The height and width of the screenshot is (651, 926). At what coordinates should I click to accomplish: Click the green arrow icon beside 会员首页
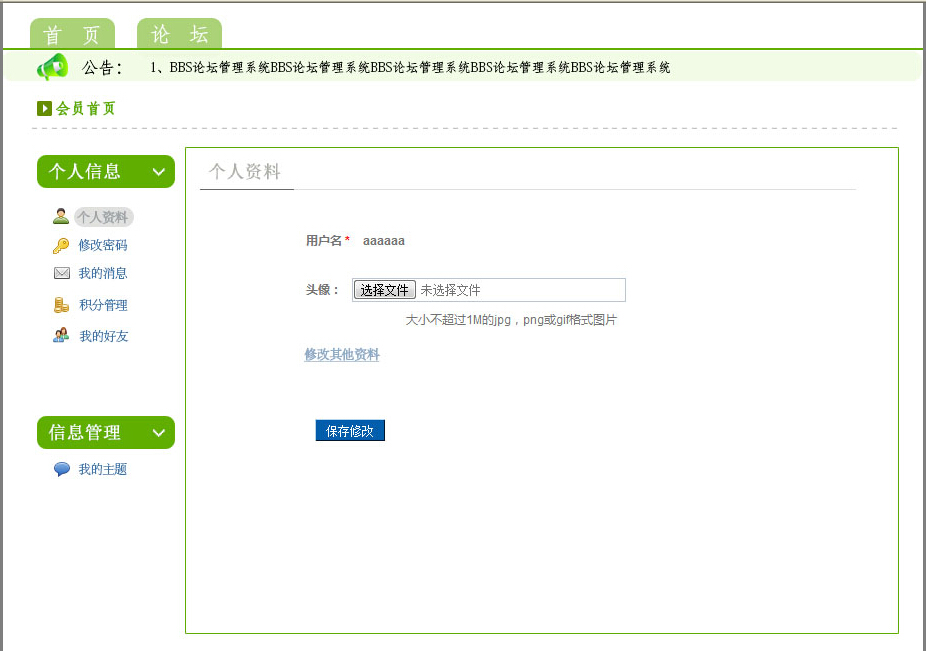(44, 109)
